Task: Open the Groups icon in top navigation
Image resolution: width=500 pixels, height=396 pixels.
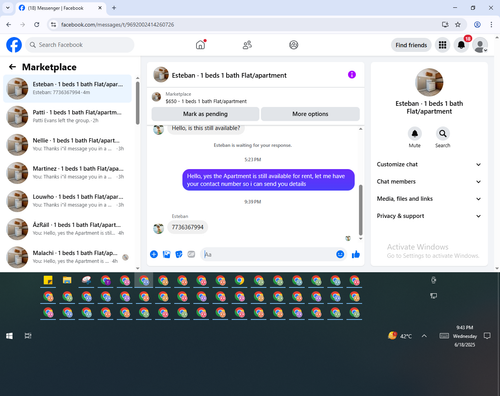Action: 294,45
